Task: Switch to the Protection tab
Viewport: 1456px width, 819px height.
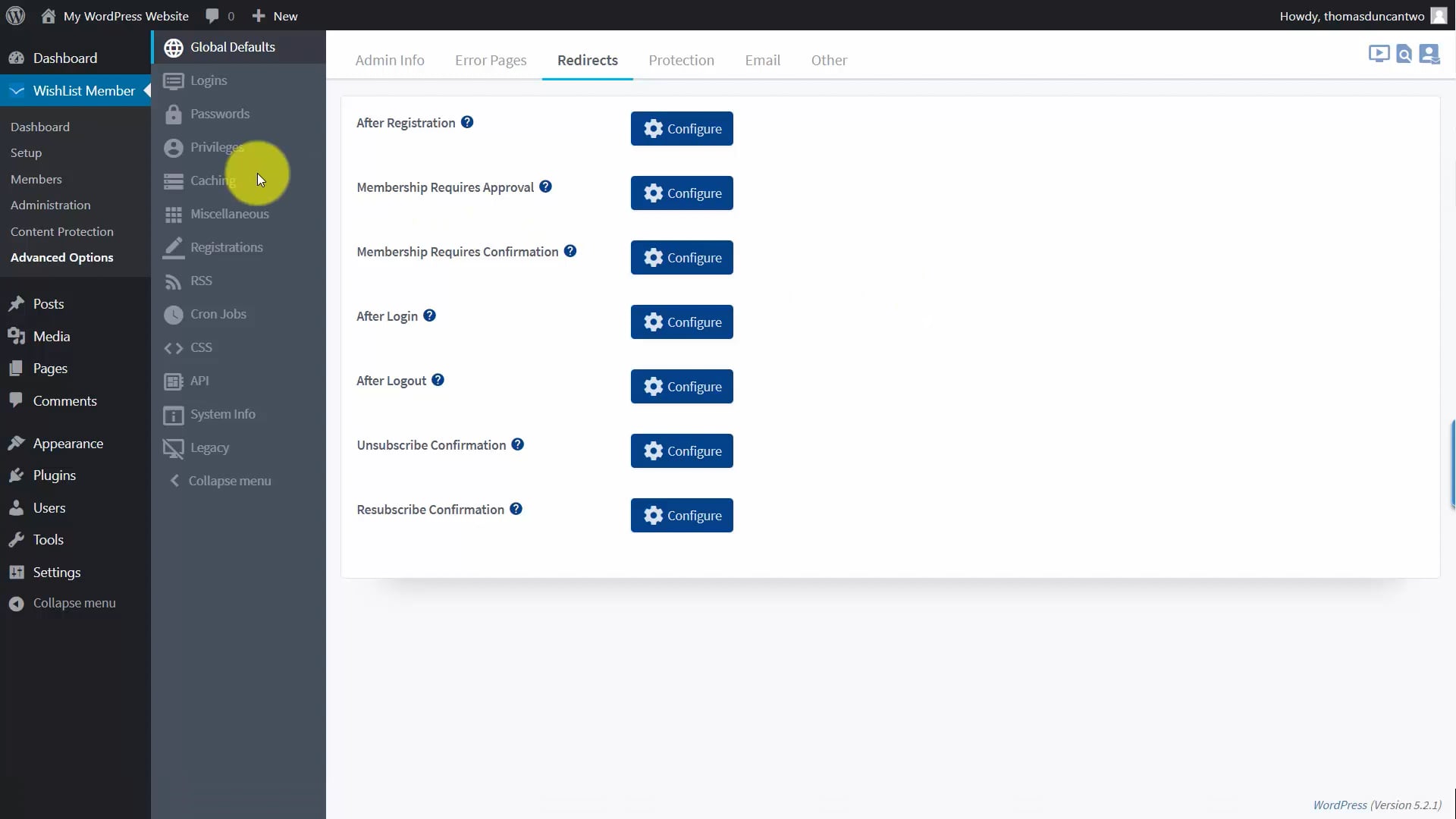Action: tap(682, 60)
